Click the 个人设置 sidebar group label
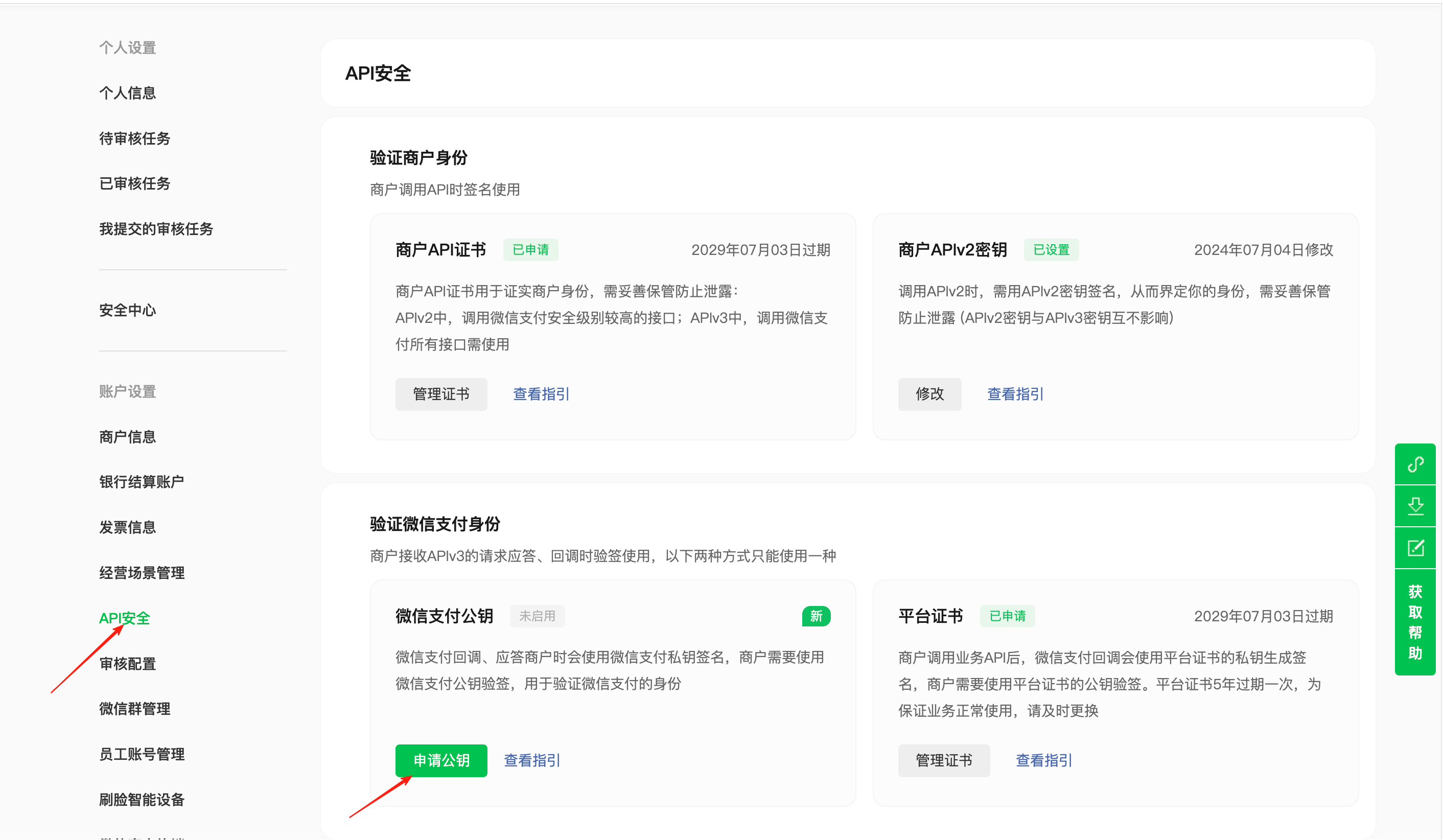 128,48
